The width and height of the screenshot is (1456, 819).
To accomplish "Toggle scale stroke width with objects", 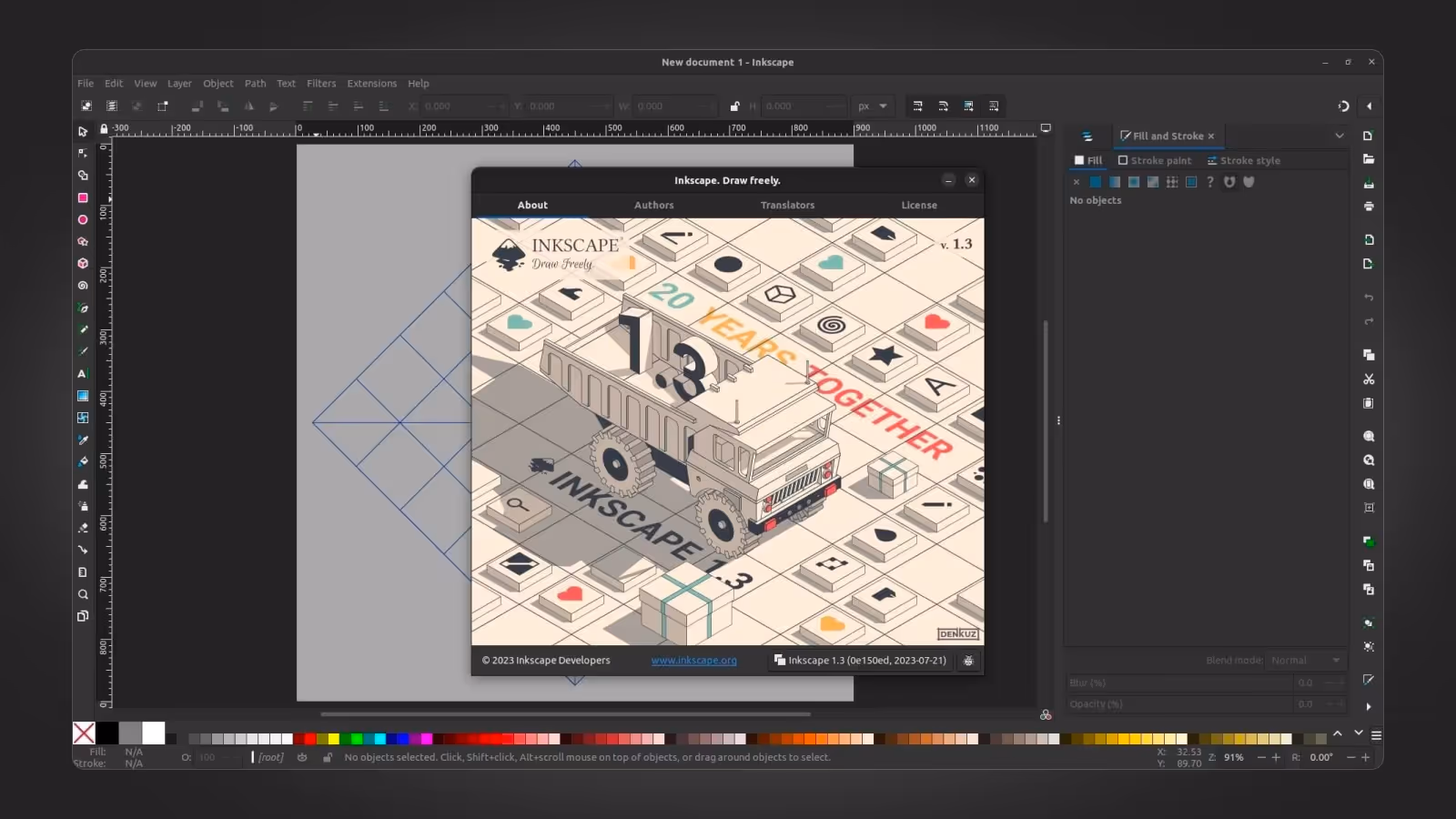I will click(917, 106).
